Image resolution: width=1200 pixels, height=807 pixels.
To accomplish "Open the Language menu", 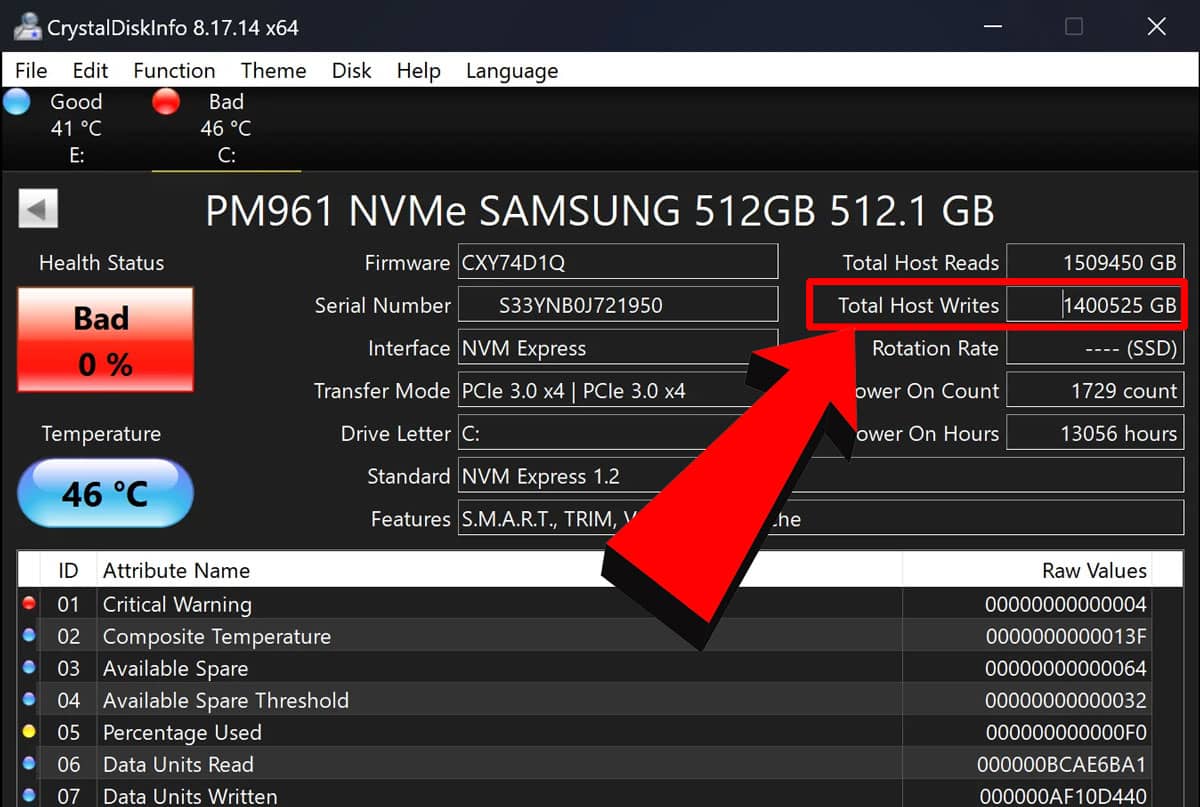I will (x=511, y=70).
